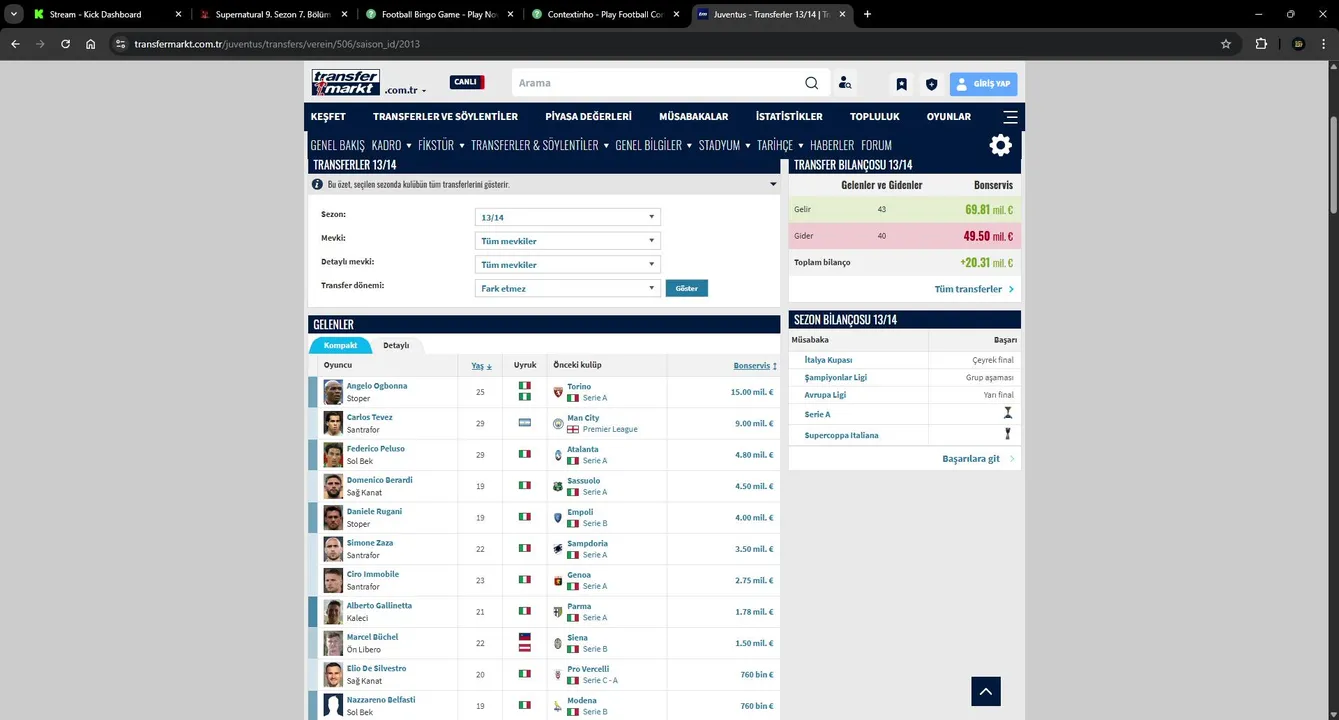Open the Transfer dönemi dropdown
The image size is (1339, 720).
568,288
